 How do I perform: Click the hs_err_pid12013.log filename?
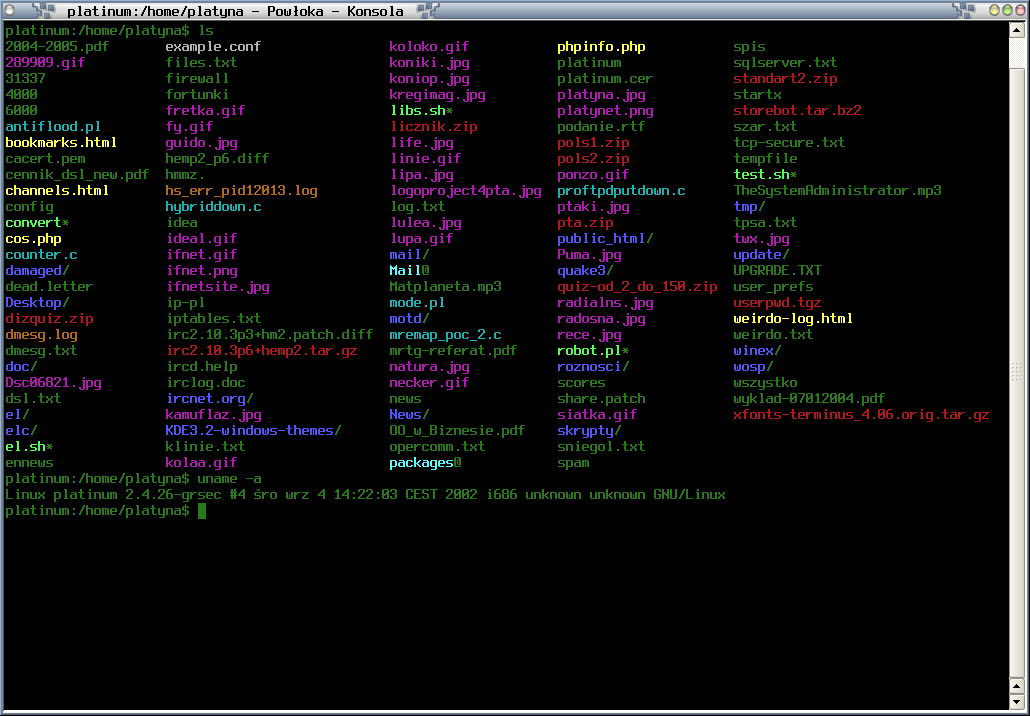point(241,190)
